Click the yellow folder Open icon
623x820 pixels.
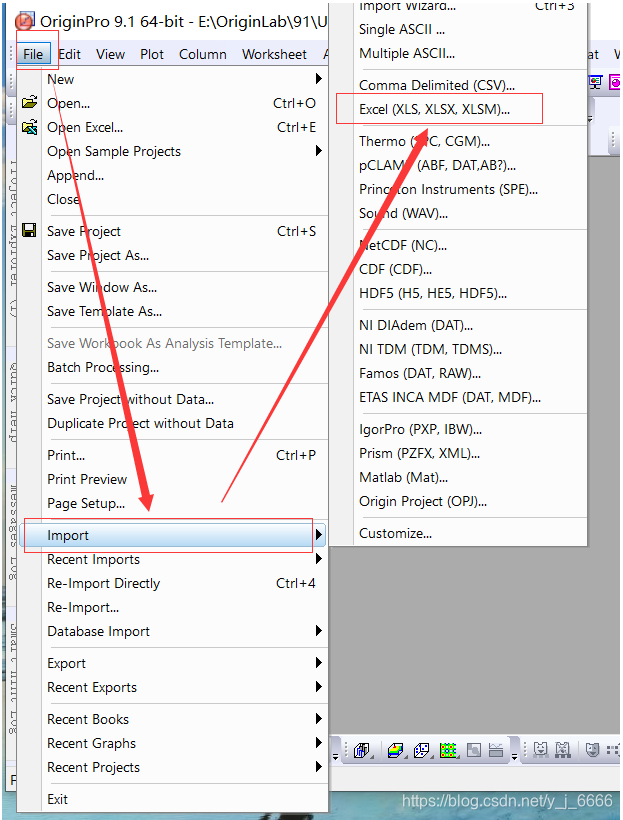click(29, 102)
